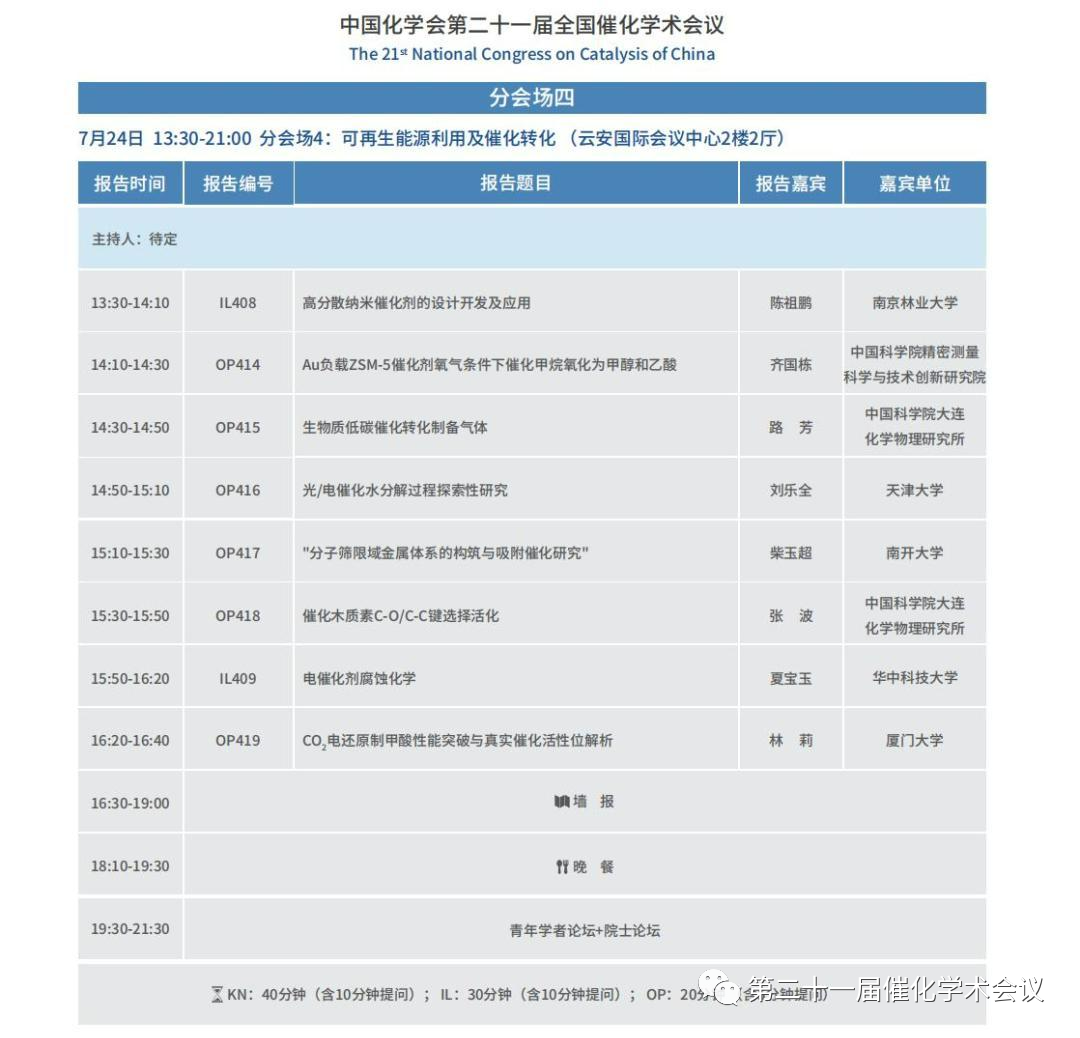Select the time cell 14:30-14:50
Screen dimensions: 1080x1038
pyautogui.click(x=130, y=428)
